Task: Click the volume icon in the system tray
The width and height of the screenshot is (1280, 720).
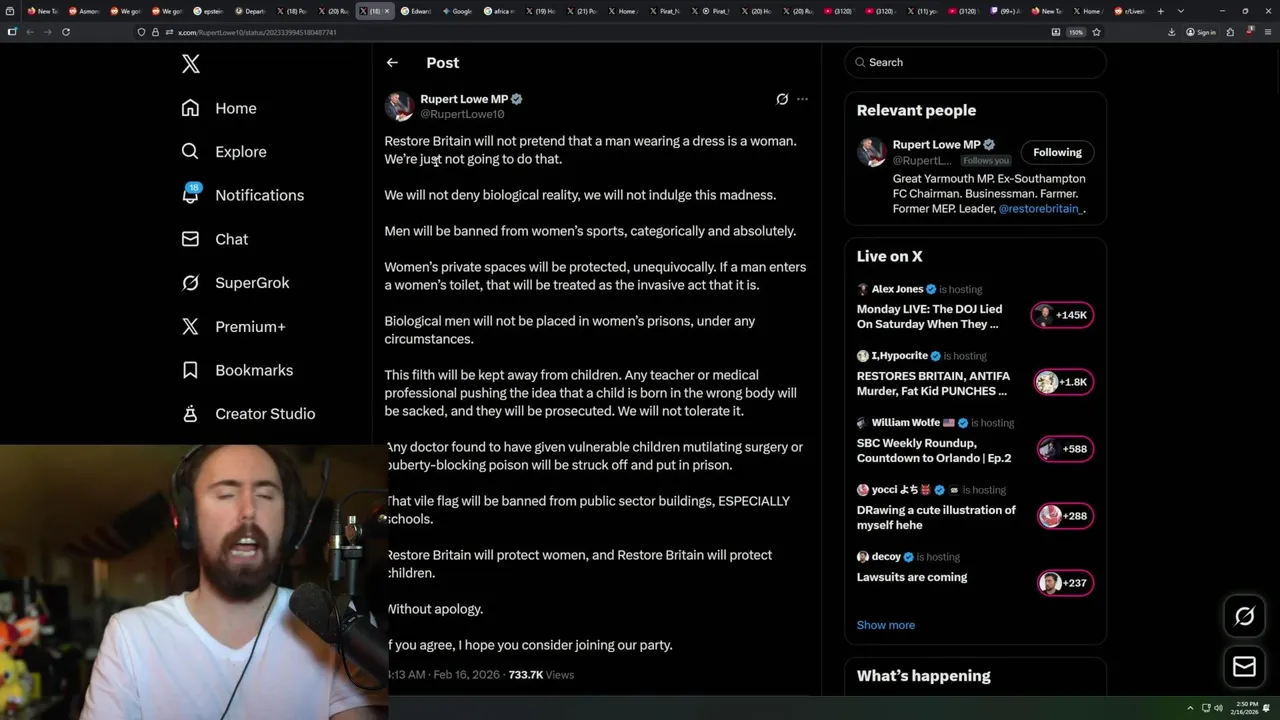Action: [x=1218, y=708]
